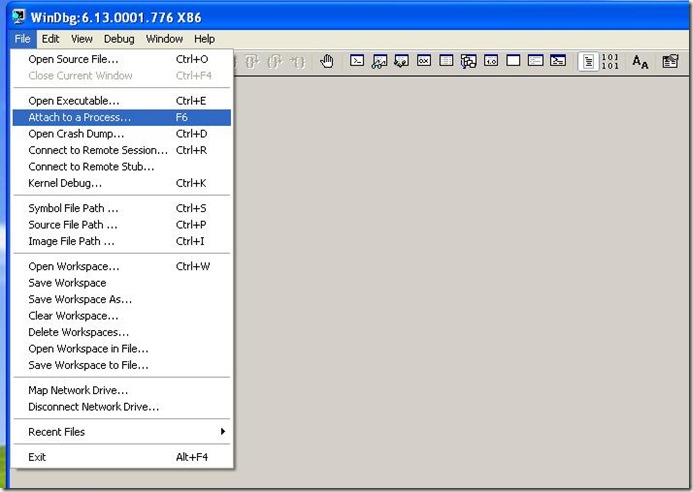This screenshot has height=492, width=693.
Task: Open Symbol File Path dialog entry
Action: pos(122,208)
